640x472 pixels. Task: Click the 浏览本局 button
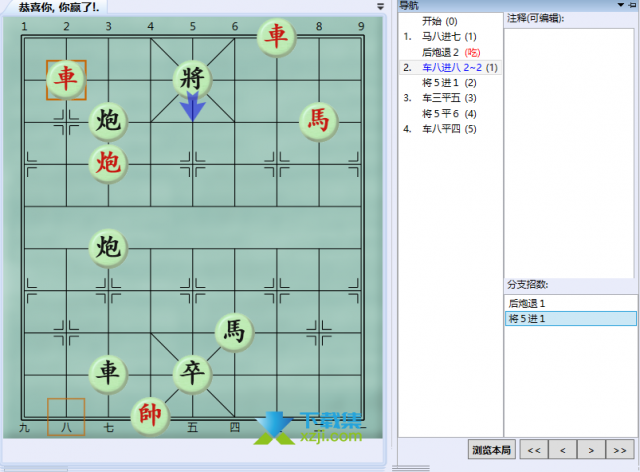click(x=491, y=450)
